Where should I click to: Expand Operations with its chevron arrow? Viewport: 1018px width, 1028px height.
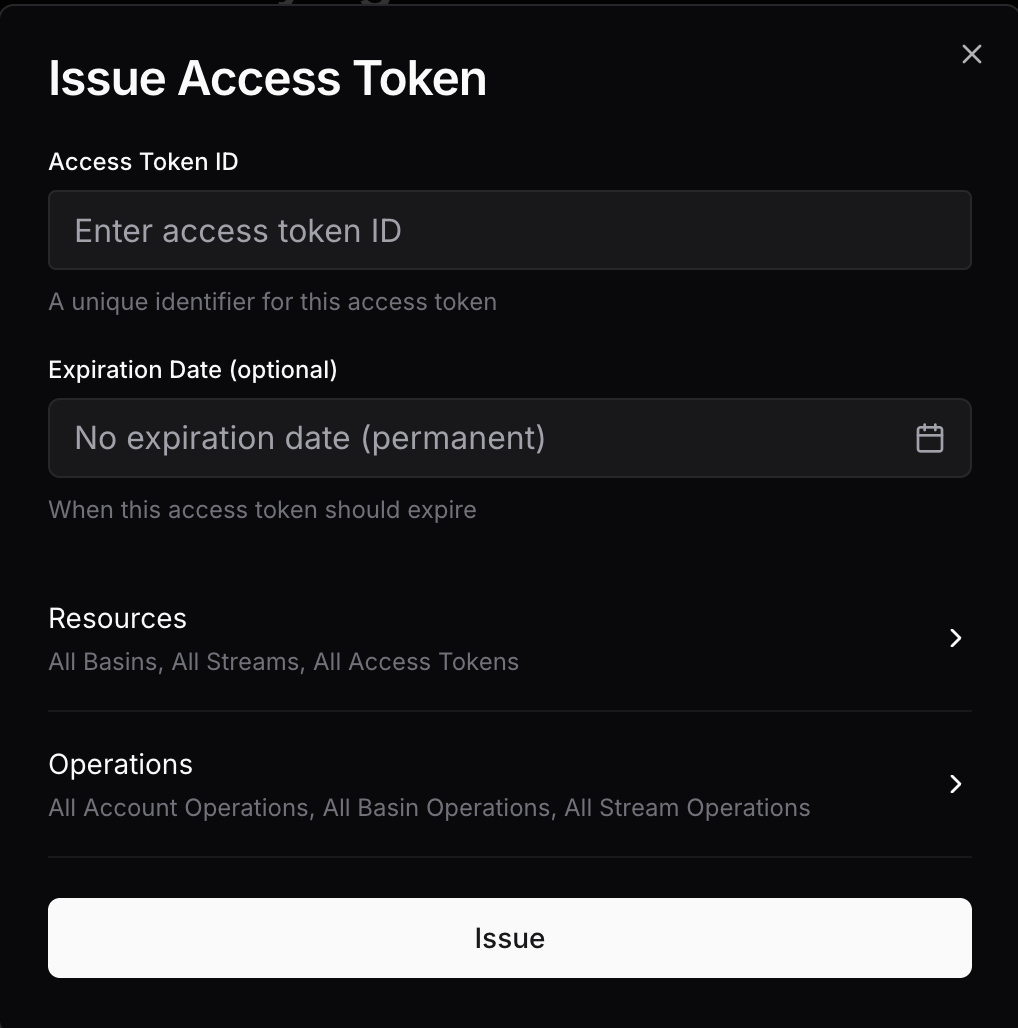[x=955, y=784]
